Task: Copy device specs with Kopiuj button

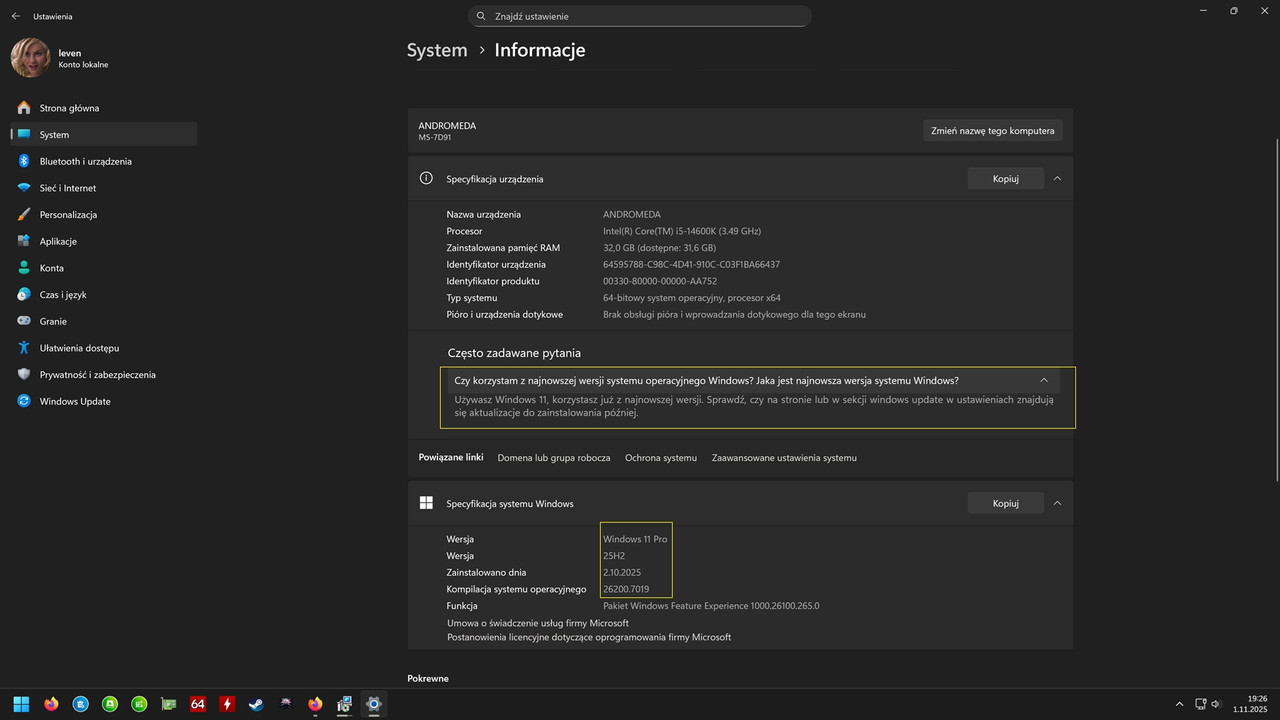Action: point(1005,178)
